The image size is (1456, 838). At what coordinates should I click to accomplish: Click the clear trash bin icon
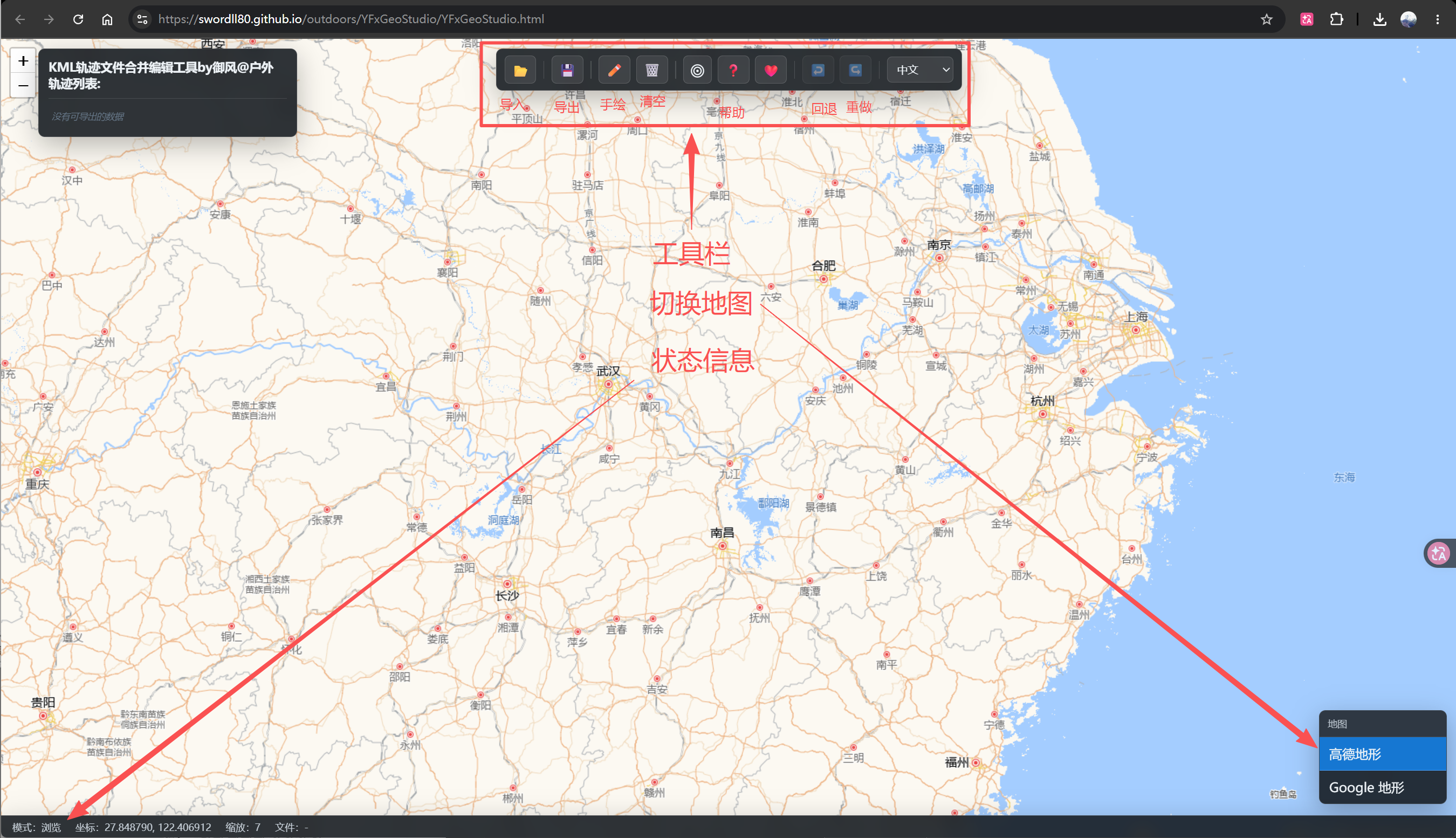coord(651,70)
